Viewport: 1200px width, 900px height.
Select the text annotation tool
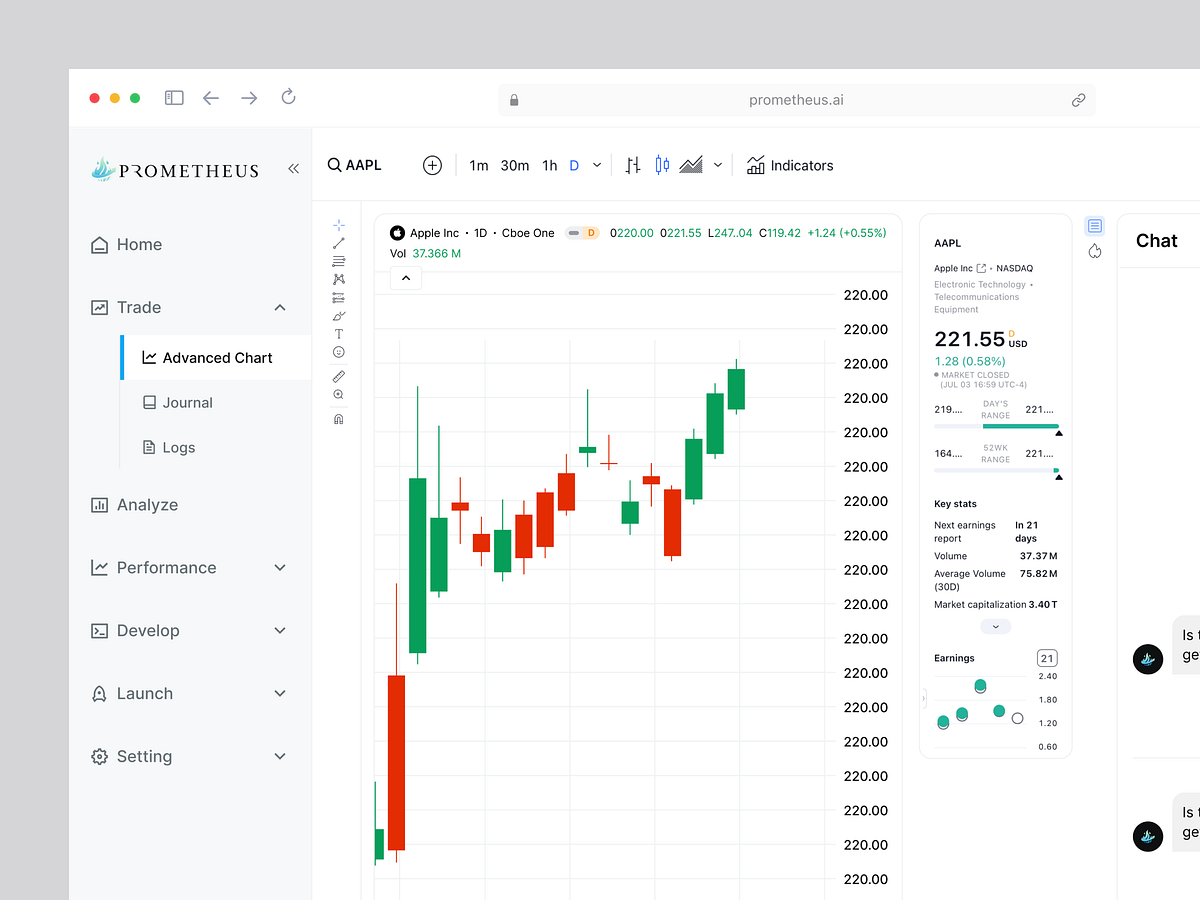(339, 334)
